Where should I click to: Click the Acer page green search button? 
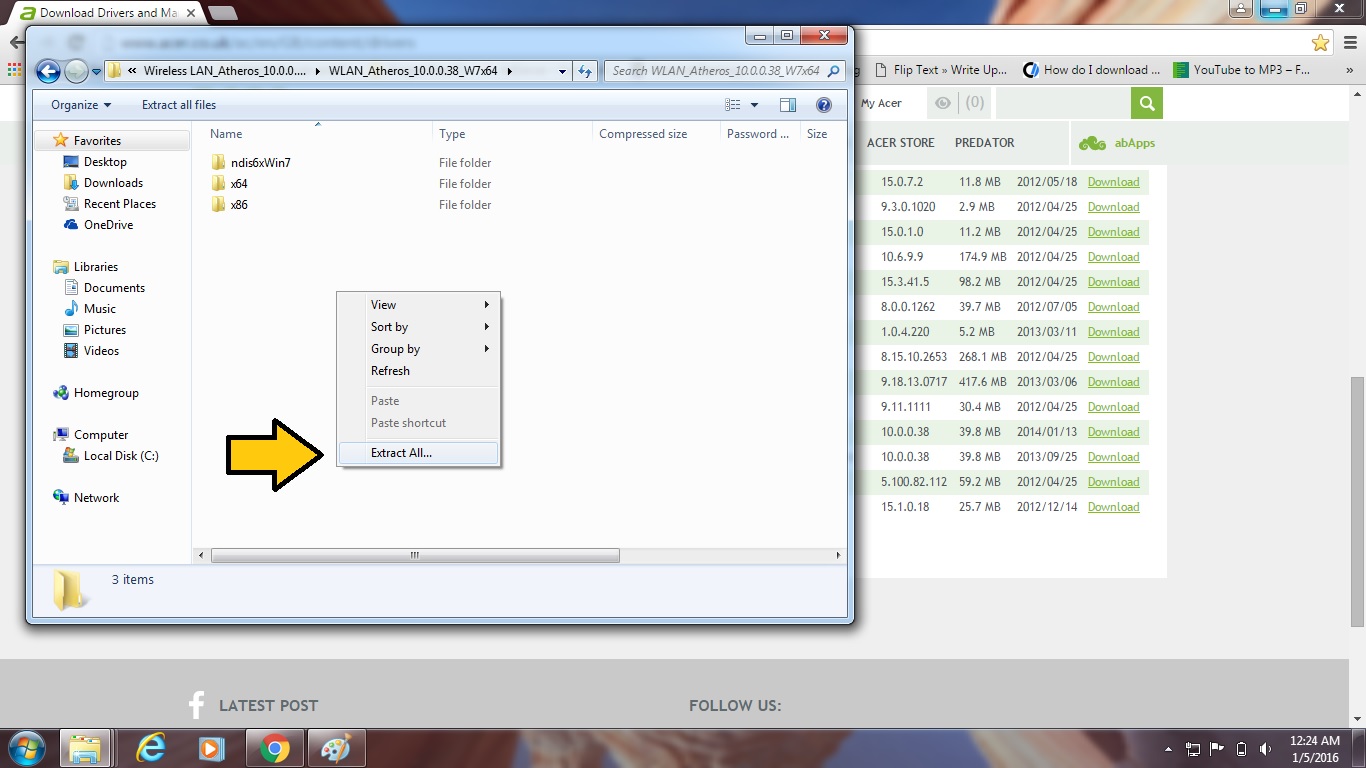tap(1147, 103)
